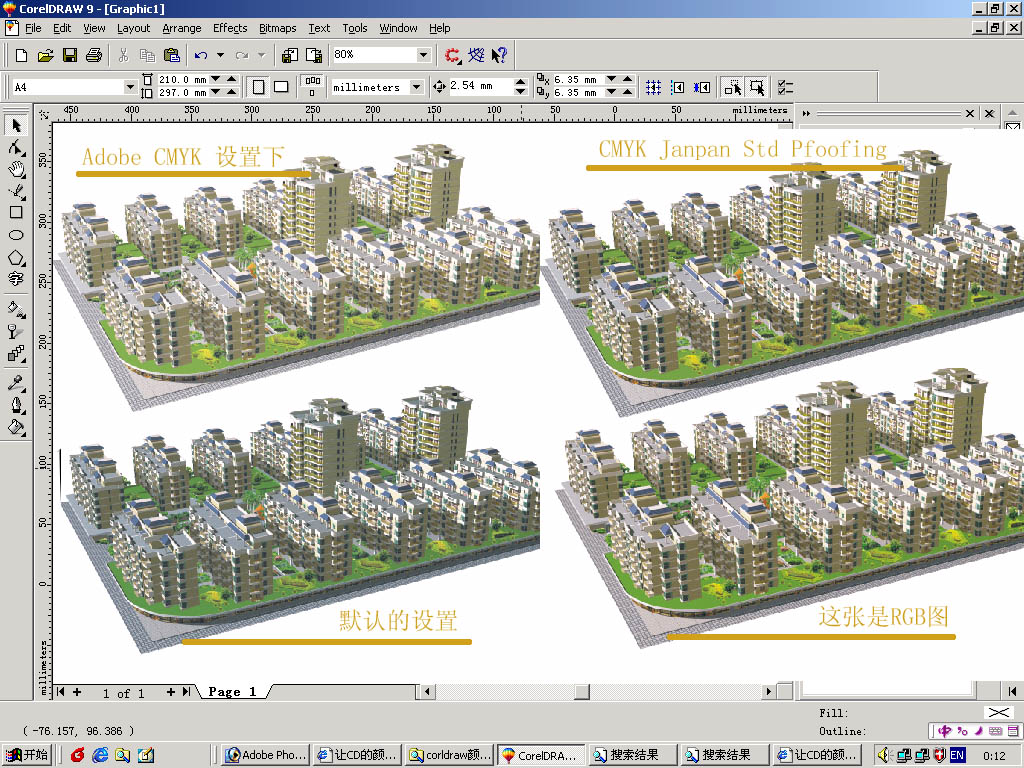Undo the last action with the Undo arrow
This screenshot has height=768, width=1024.
pos(201,56)
